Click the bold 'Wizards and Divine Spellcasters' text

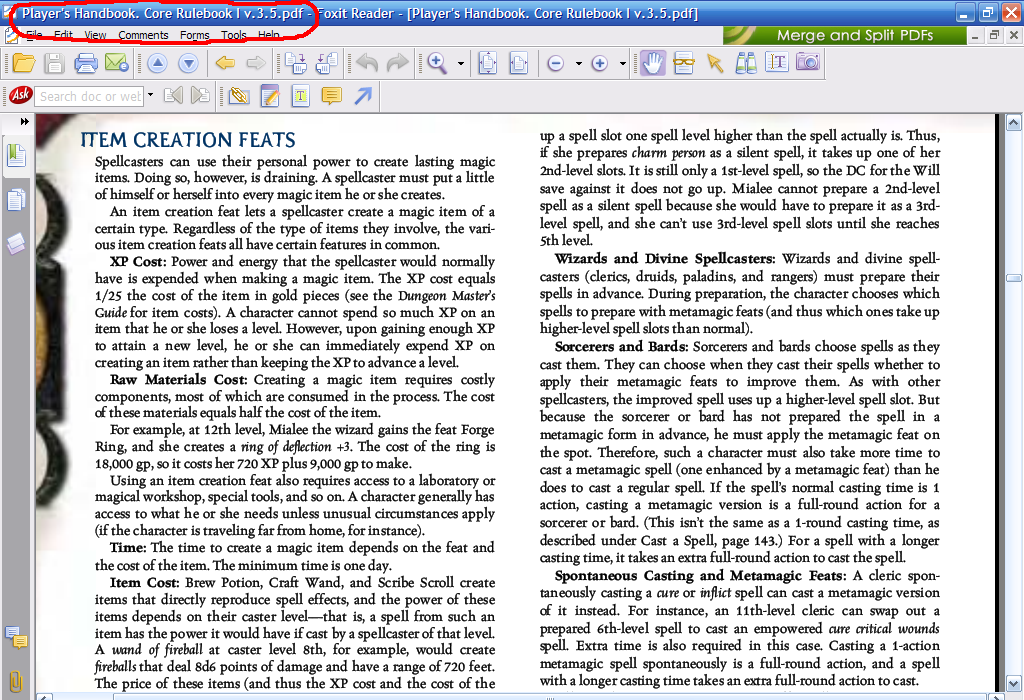click(x=665, y=259)
